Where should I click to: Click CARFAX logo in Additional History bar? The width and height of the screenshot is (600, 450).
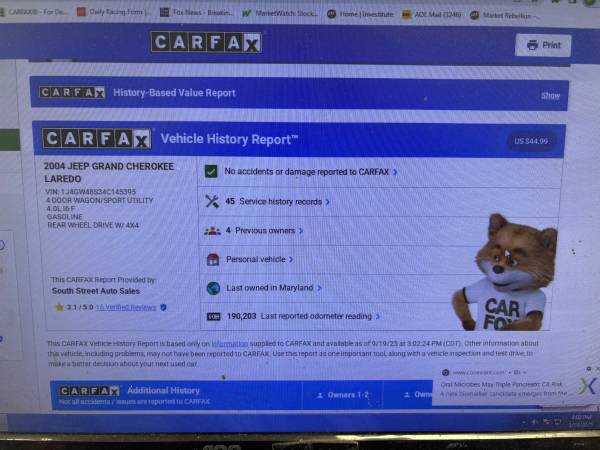point(89,391)
